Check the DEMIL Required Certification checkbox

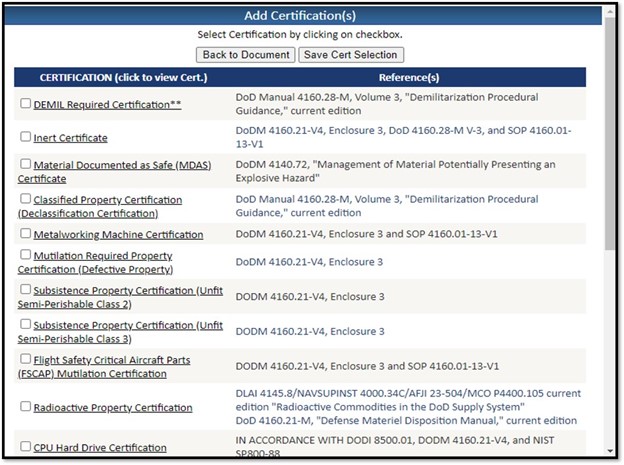click(x=26, y=103)
